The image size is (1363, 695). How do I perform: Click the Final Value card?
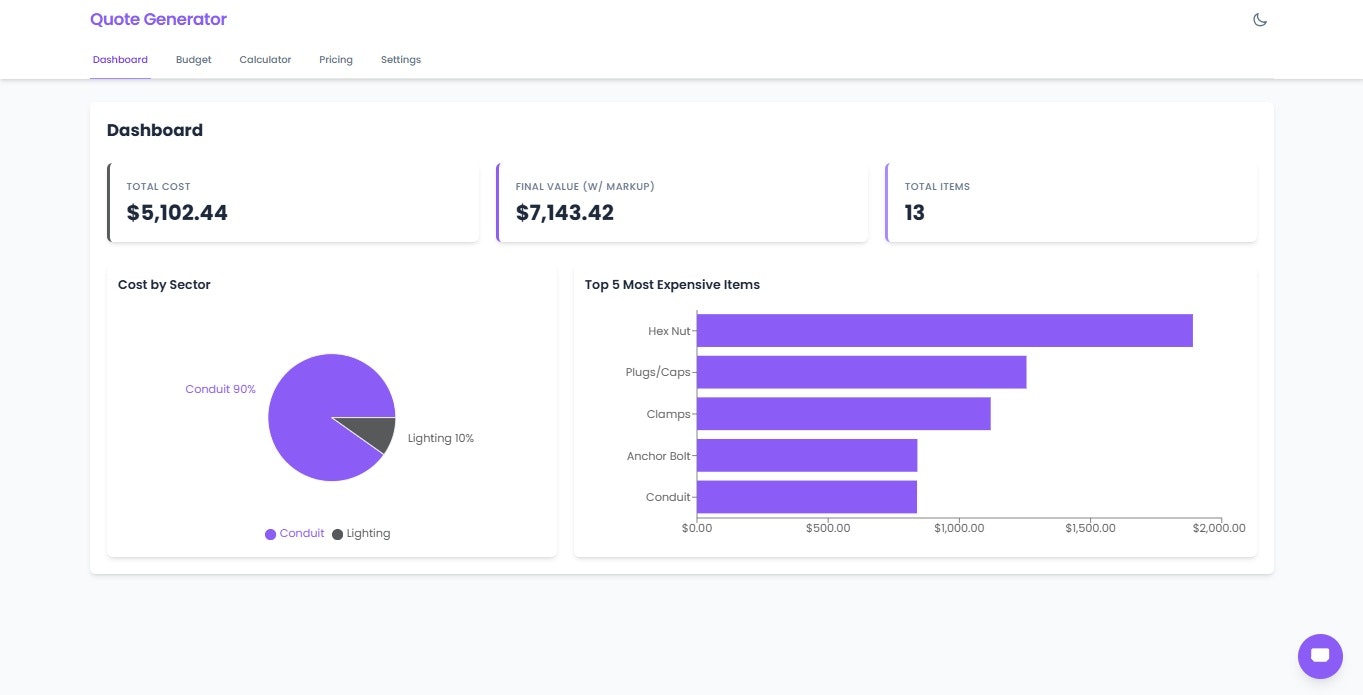pos(681,201)
